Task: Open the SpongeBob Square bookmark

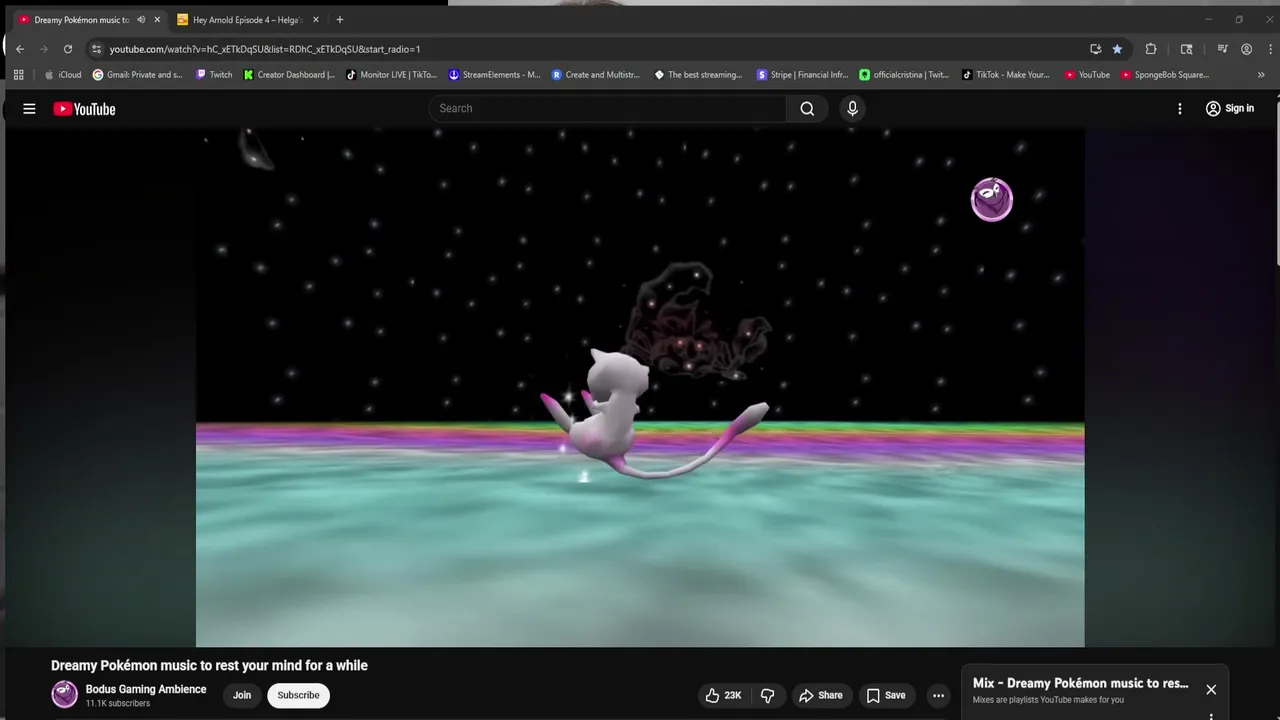Action: [x=1166, y=75]
